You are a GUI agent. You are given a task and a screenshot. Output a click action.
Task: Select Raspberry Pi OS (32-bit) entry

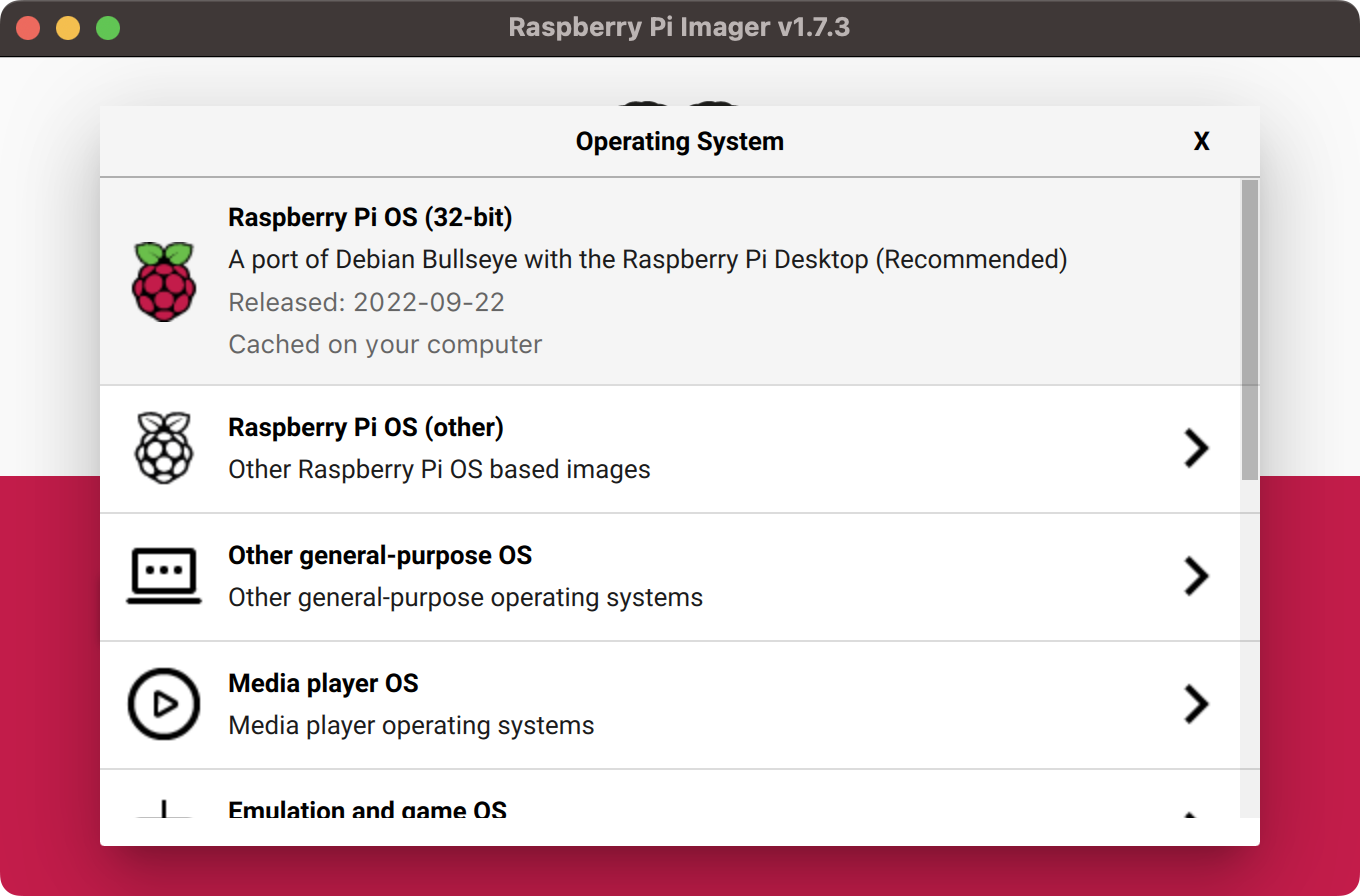click(670, 281)
